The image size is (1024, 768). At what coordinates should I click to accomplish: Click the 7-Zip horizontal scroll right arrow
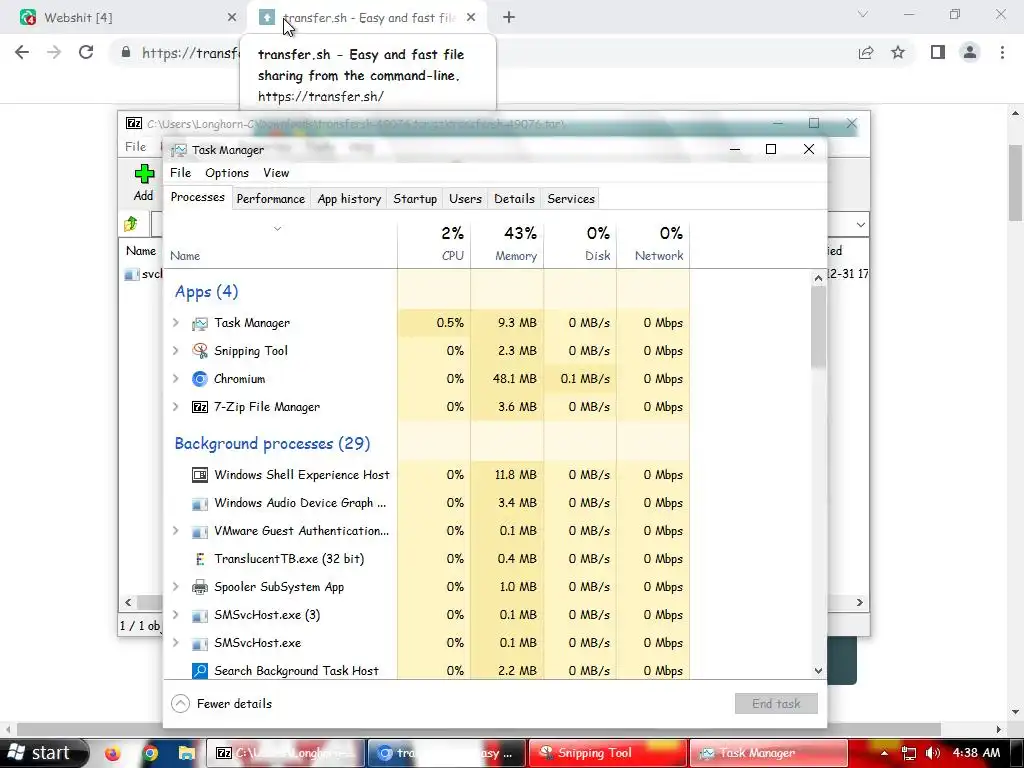[x=859, y=602]
